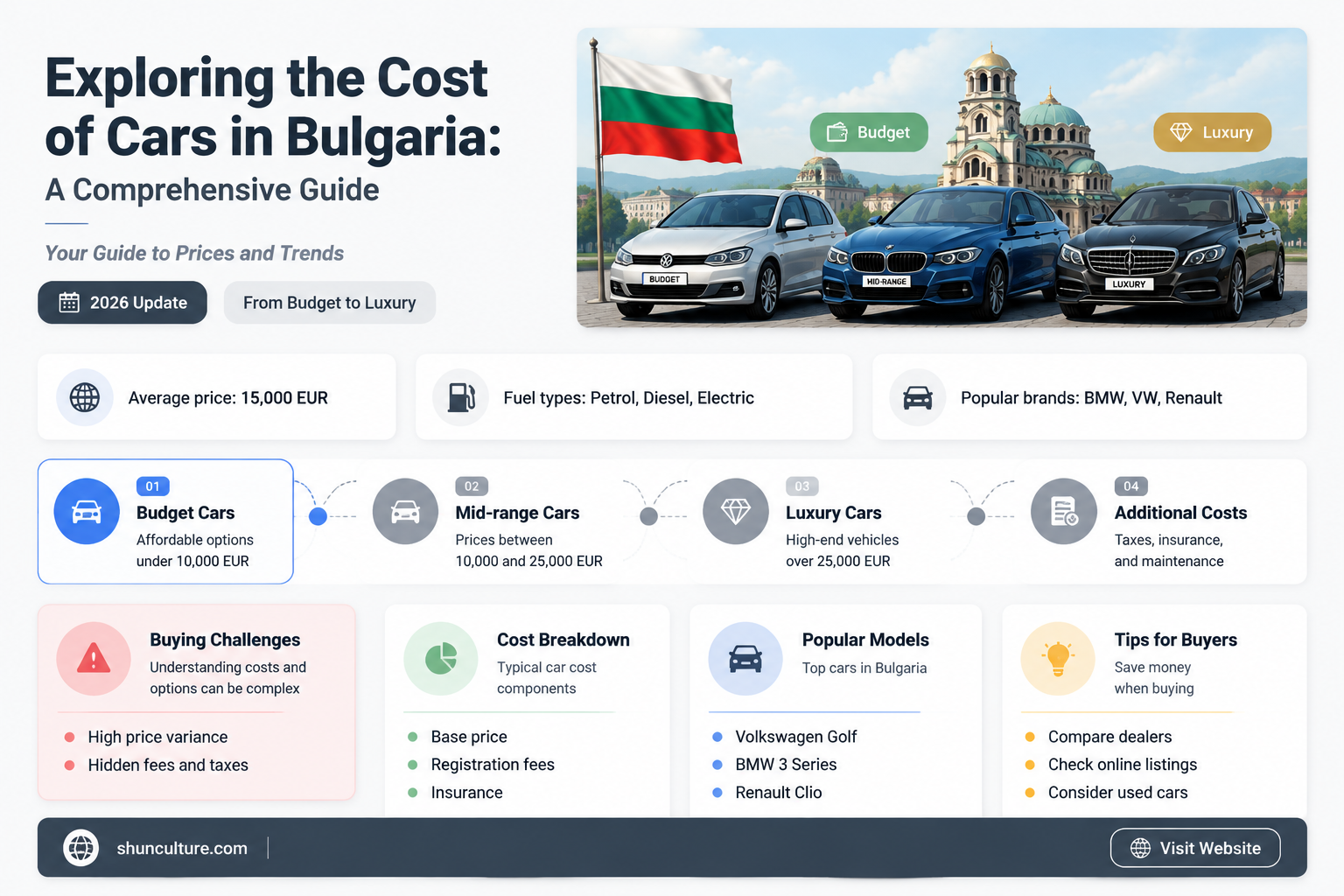Image resolution: width=1344 pixels, height=896 pixels.
Task: Click the Buying Challenges heading
Action: tap(225, 640)
